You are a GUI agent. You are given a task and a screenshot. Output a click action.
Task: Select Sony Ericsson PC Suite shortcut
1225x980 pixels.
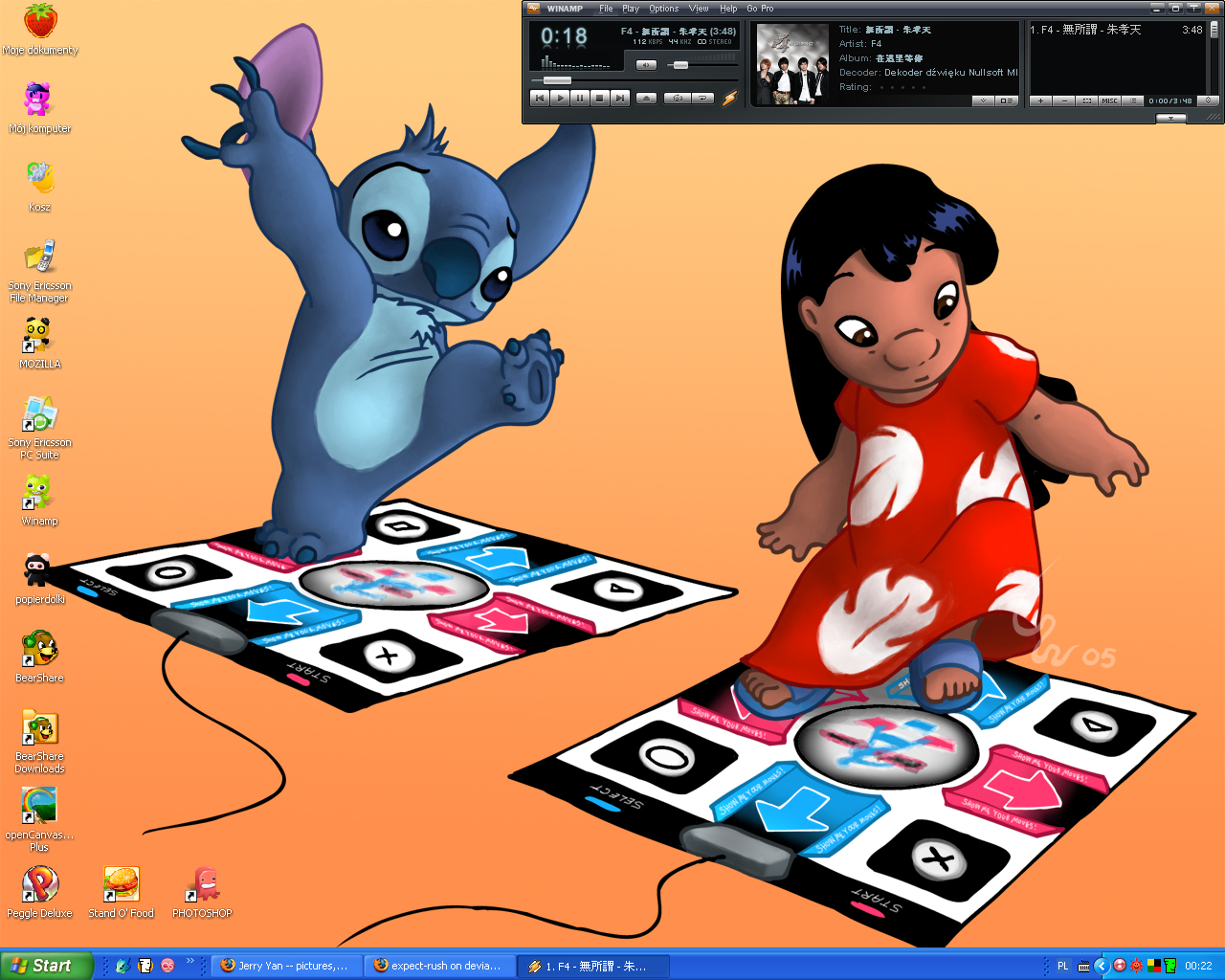click(x=40, y=428)
